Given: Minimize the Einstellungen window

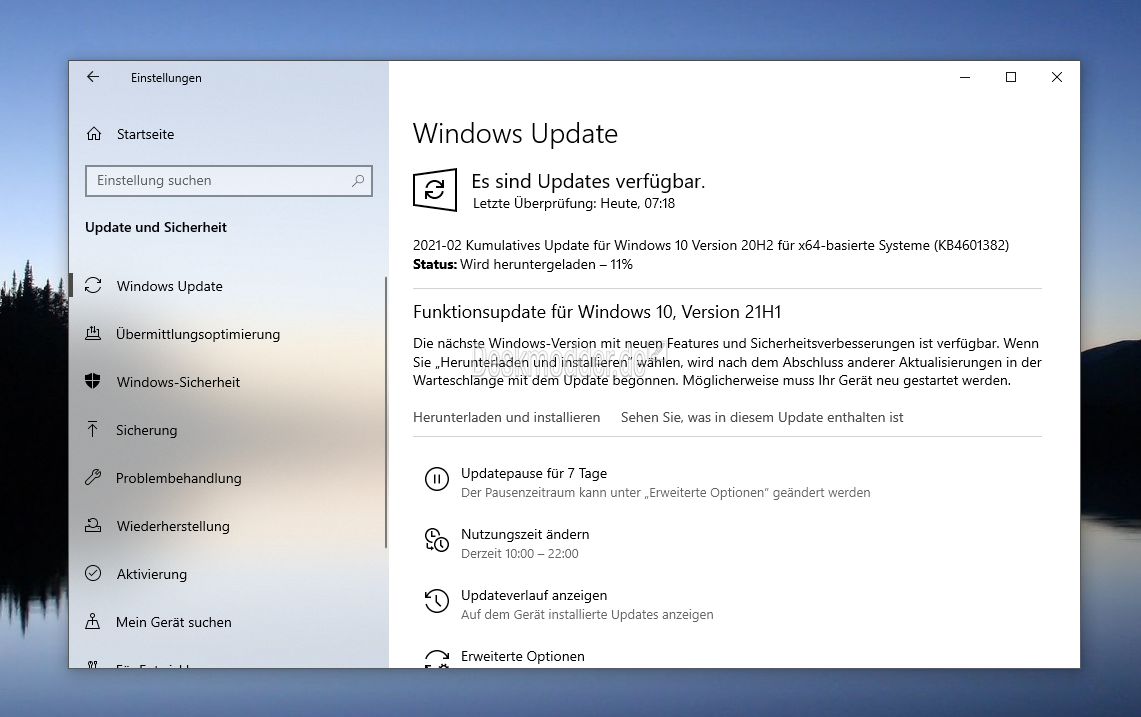Looking at the screenshot, I should (965, 77).
